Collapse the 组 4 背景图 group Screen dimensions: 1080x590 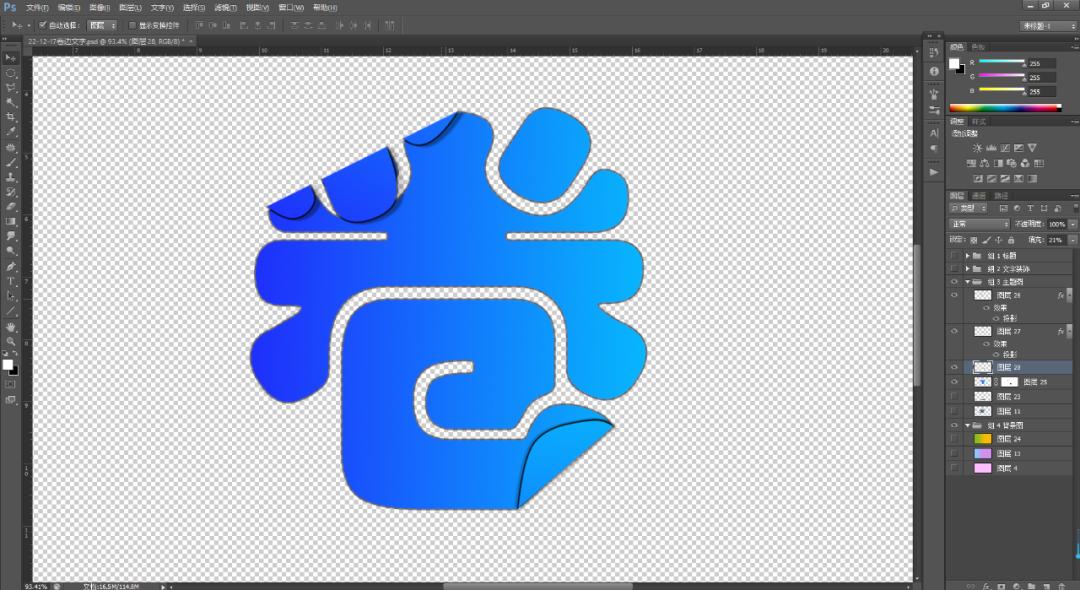click(x=968, y=425)
